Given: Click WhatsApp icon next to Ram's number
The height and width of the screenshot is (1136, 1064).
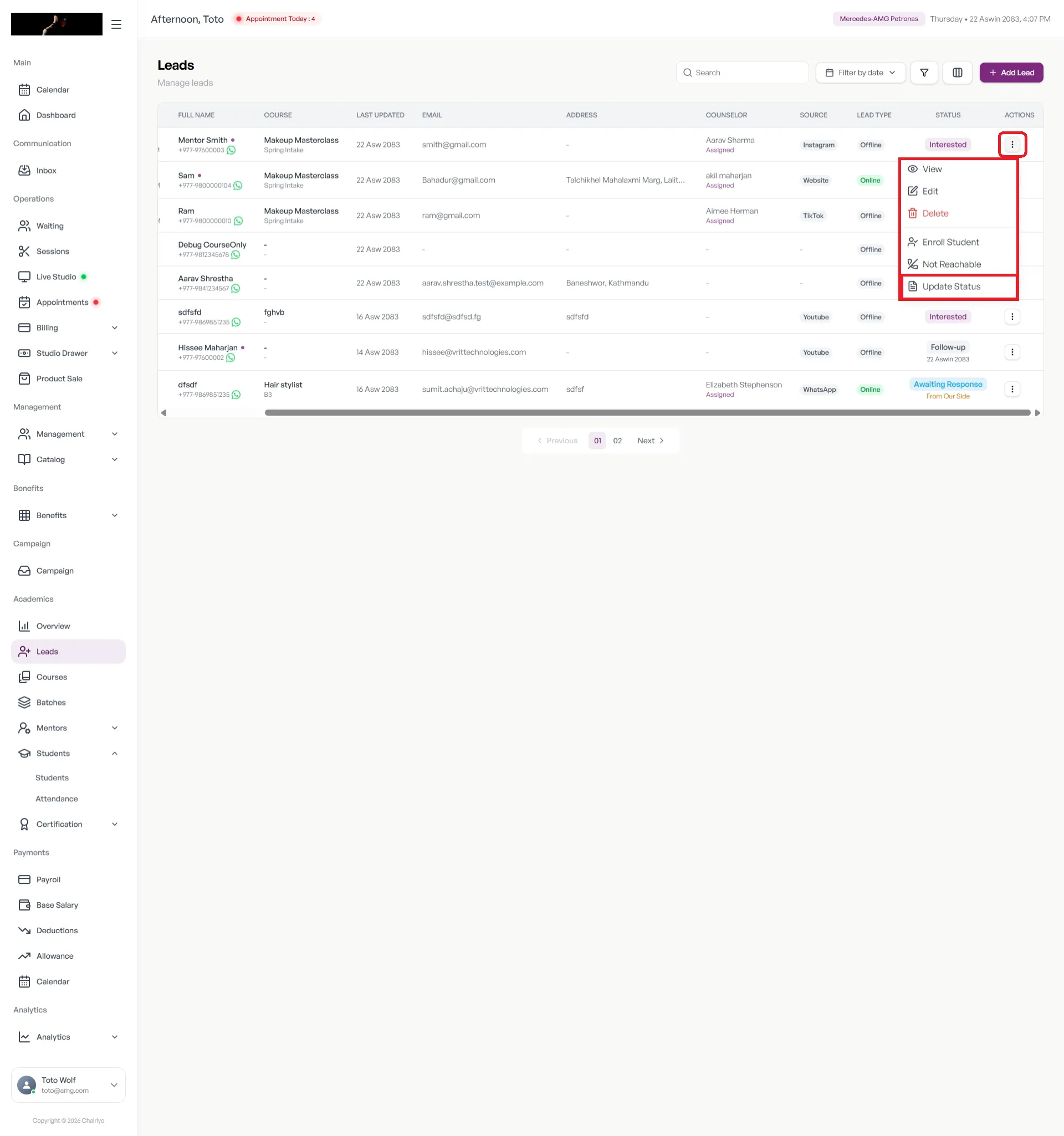Looking at the screenshot, I should [x=238, y=221].
